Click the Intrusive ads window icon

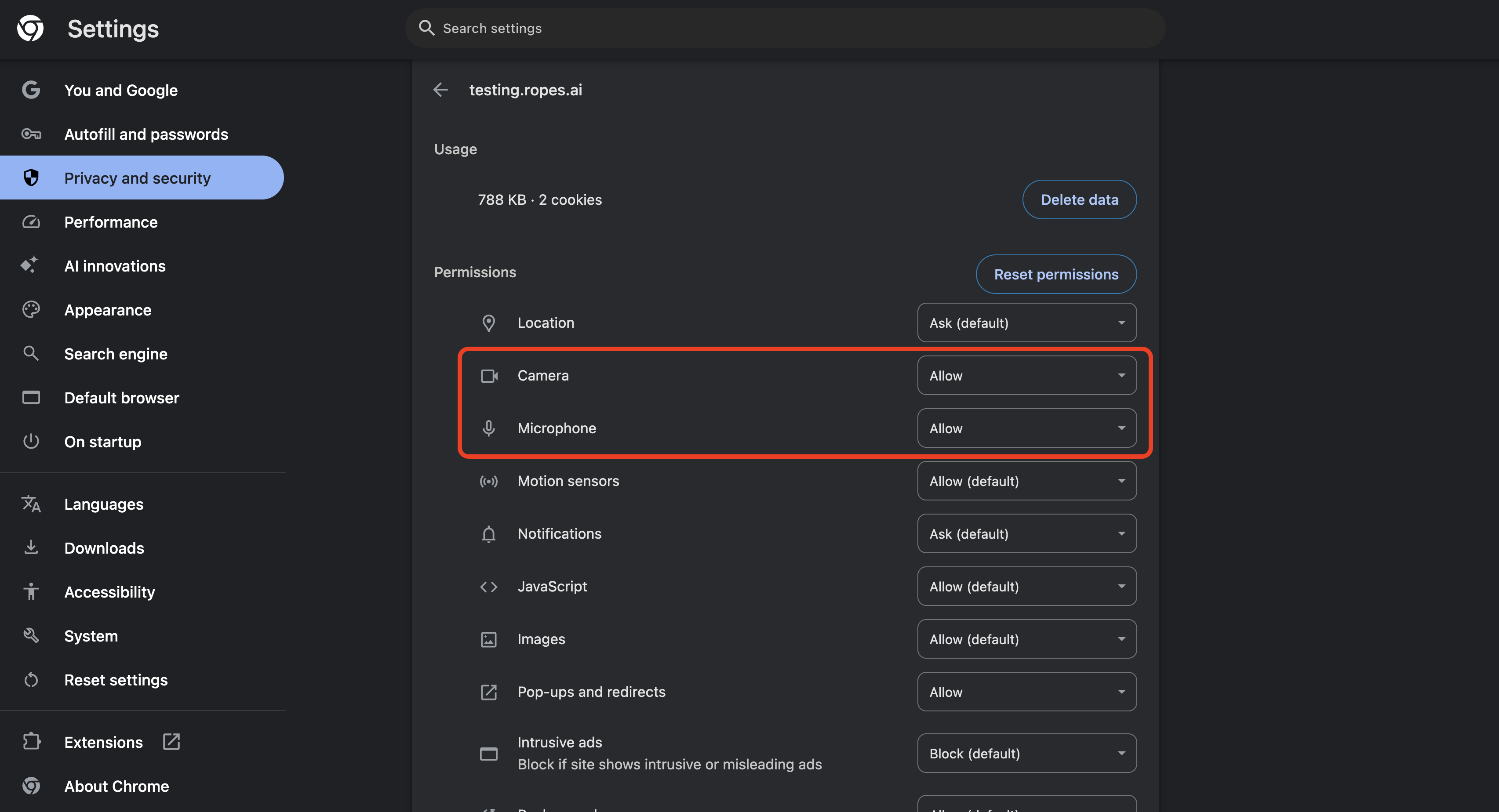tap(489, 753)
